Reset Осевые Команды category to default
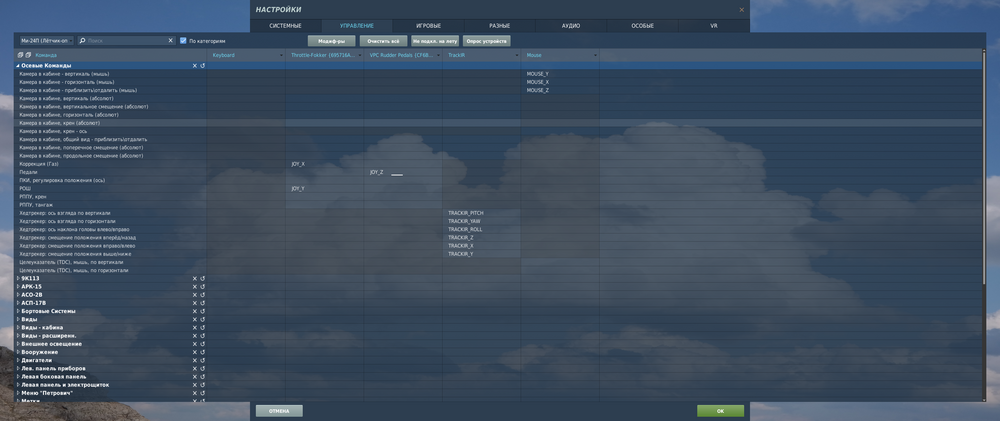 (203, 66)
